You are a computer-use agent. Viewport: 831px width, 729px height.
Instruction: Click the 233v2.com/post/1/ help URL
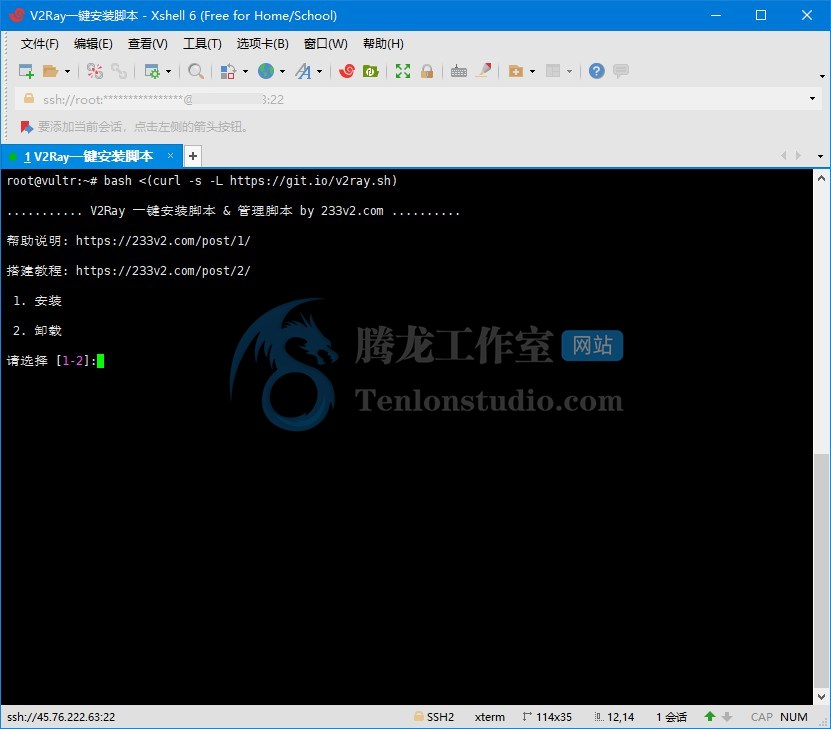163,241
